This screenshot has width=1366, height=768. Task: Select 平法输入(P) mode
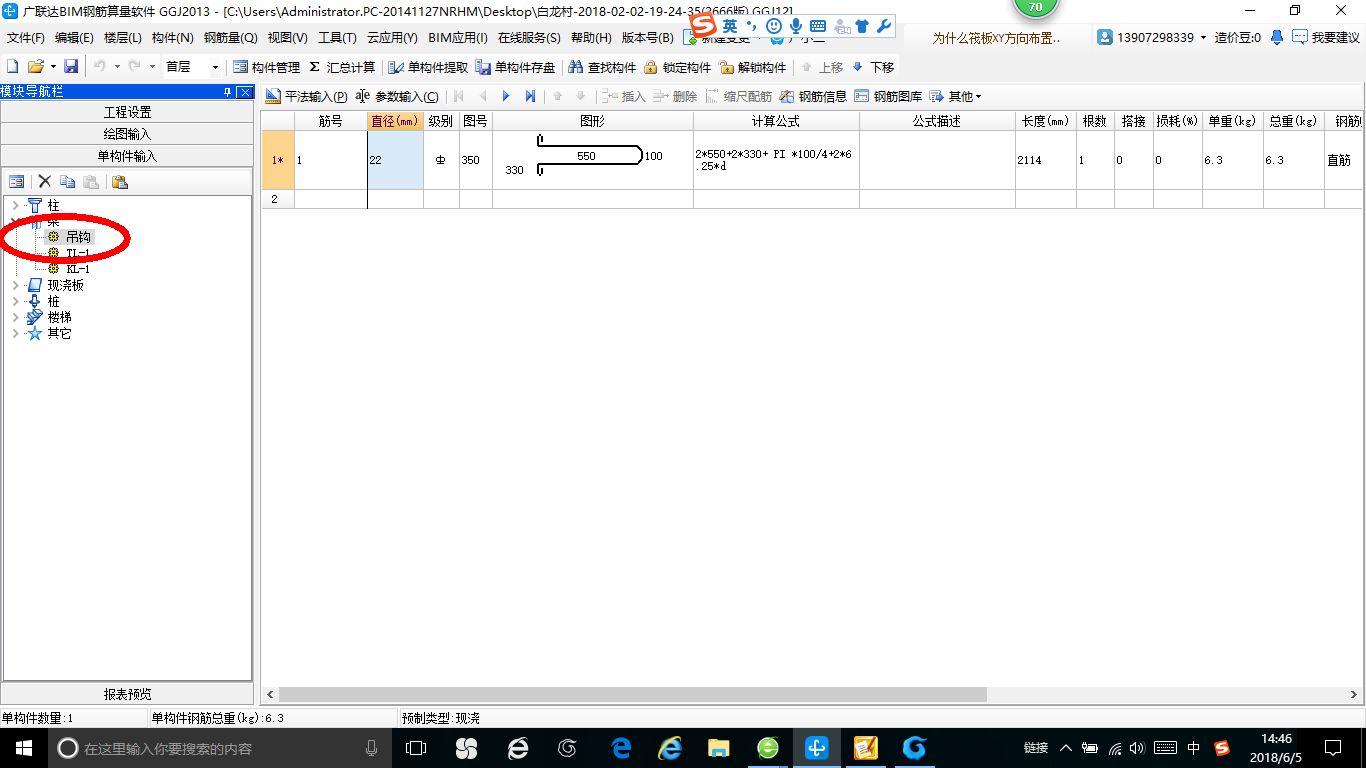coord(306,97)
